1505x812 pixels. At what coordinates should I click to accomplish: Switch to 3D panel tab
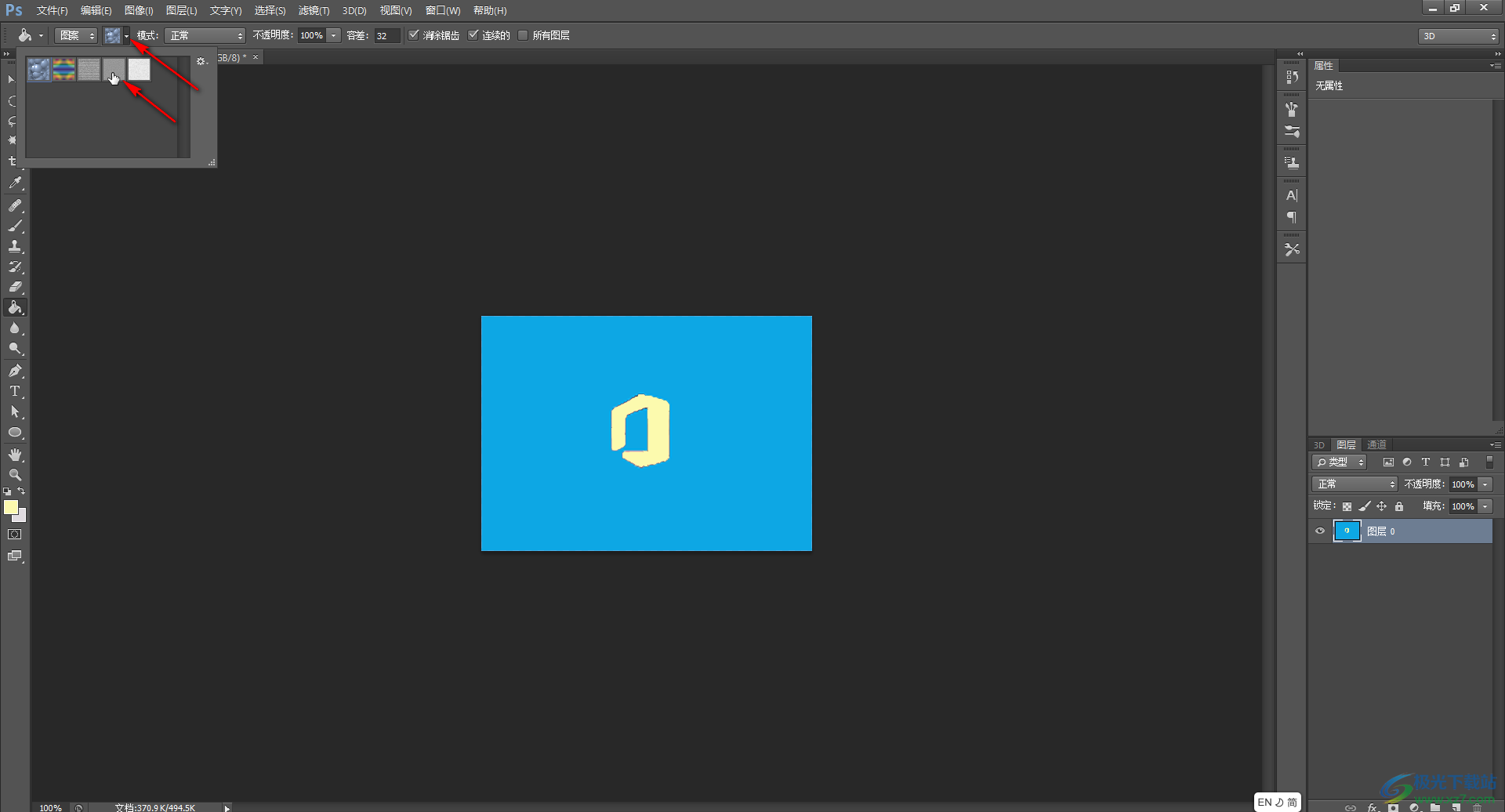coord(1319,444)
